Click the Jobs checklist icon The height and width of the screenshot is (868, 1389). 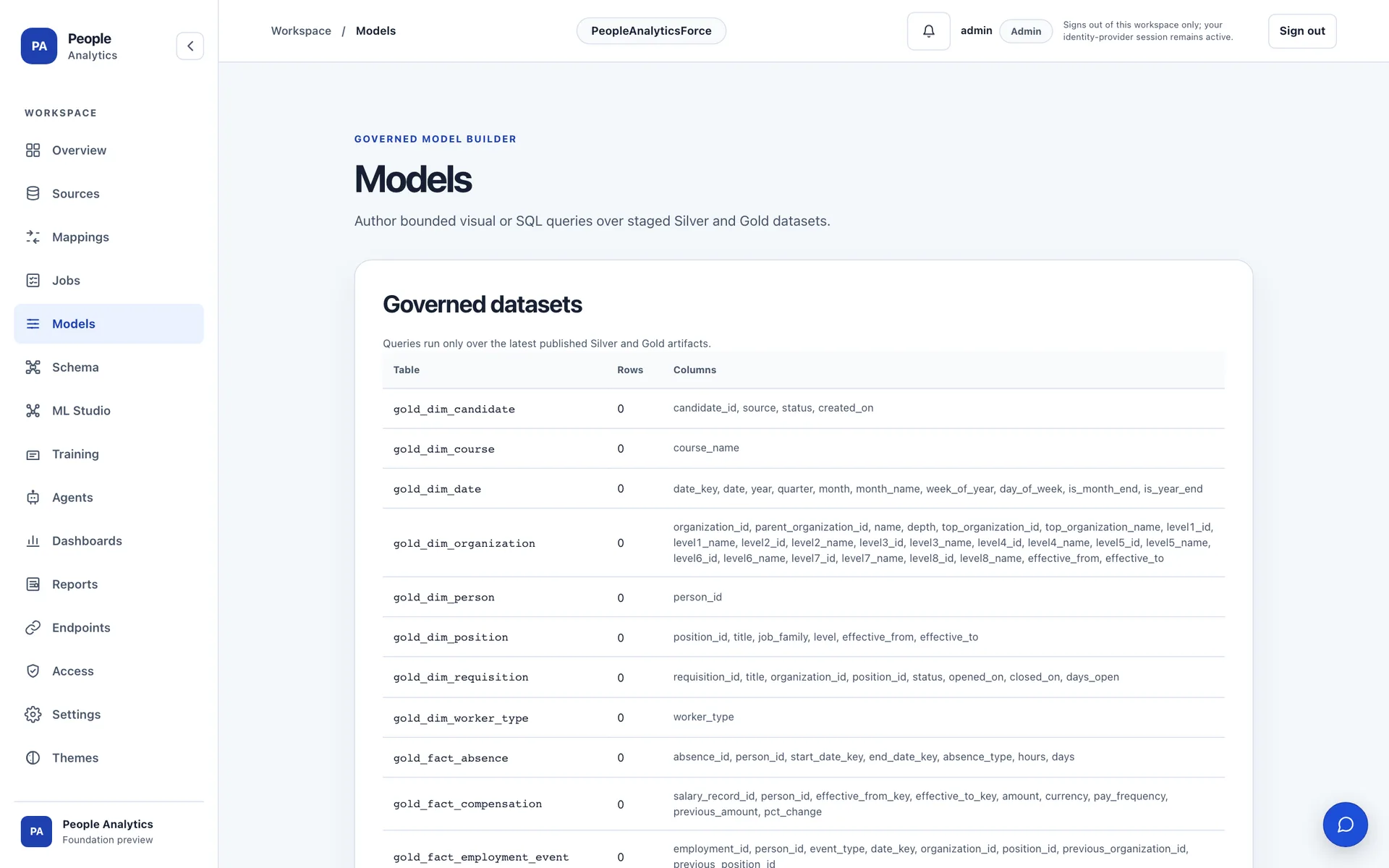click(x=33, y=281)
